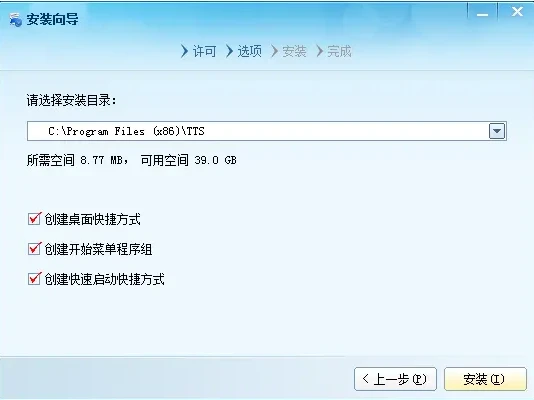This screenshot has width=534, height=400.
Task: Click the install path field C:\Program Files (x86)\TTS
Action: pos(258,131)
